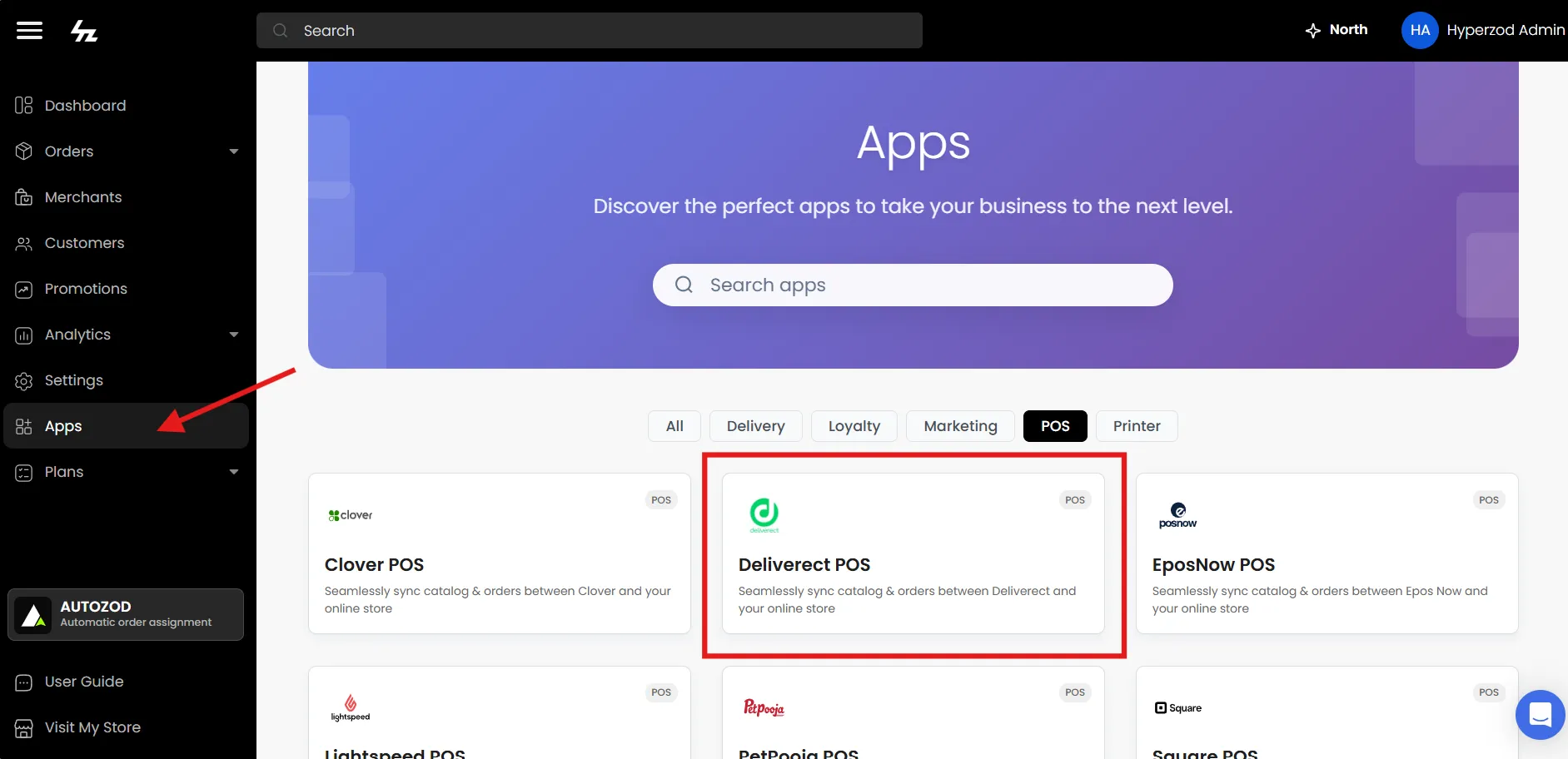The width and height of the screenshot is (1568, 759).
Task: Click the Orders box icon
Action: click(24, 151)
